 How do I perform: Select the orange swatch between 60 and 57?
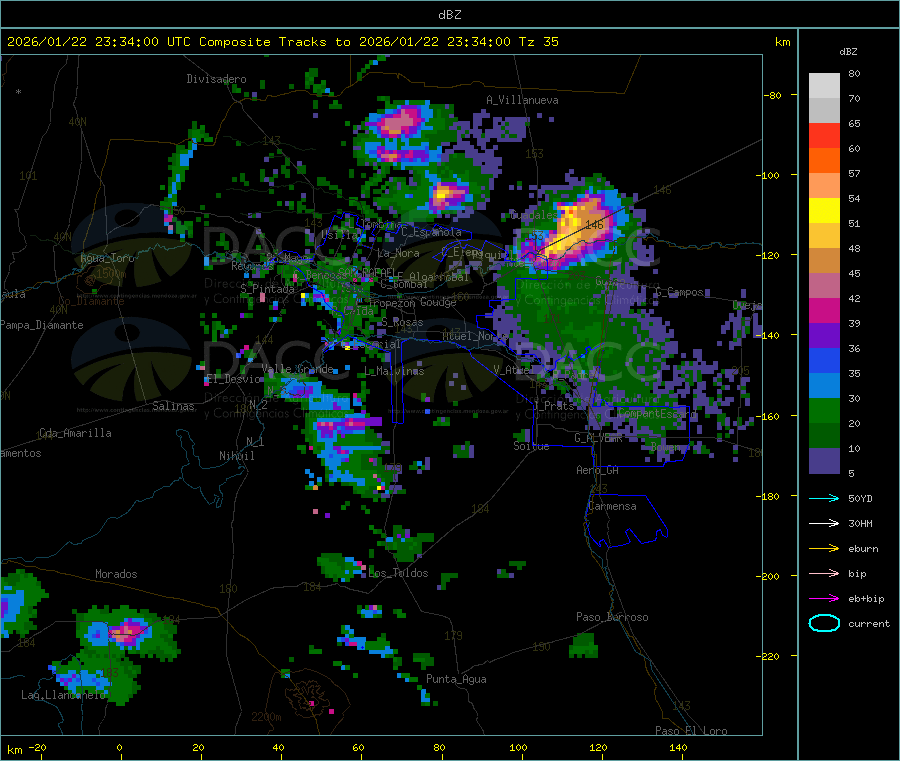point(824,161)
